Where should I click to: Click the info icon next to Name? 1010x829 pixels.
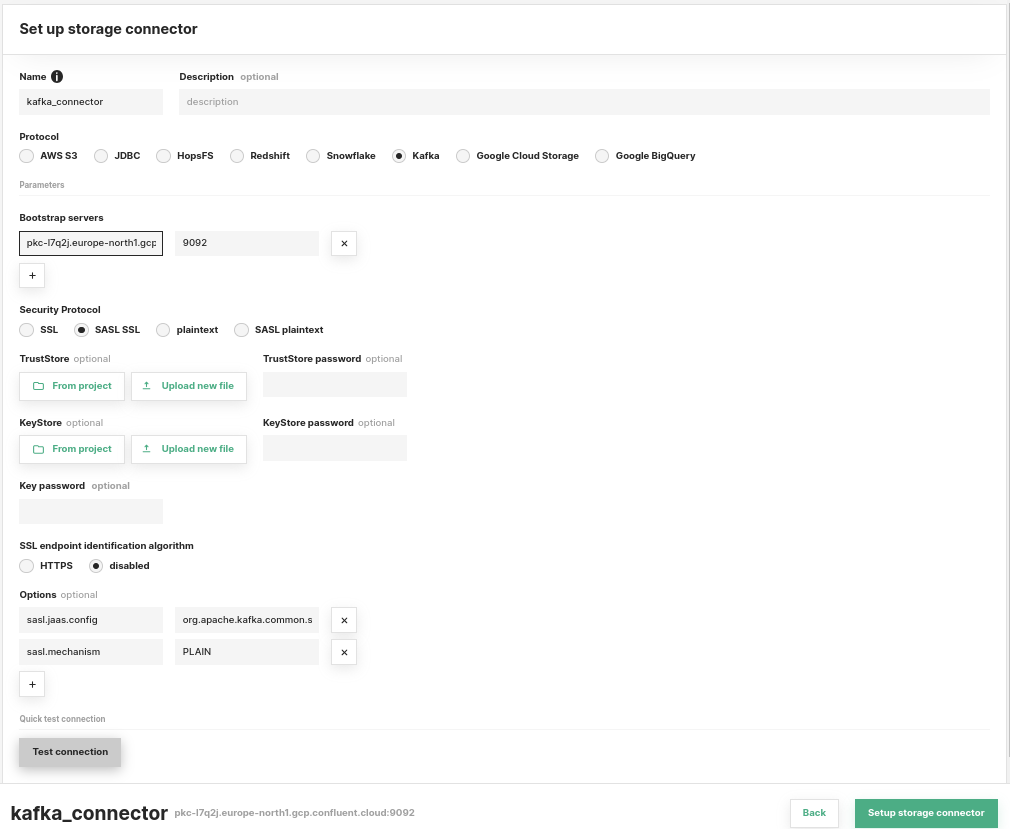(57, 77)
